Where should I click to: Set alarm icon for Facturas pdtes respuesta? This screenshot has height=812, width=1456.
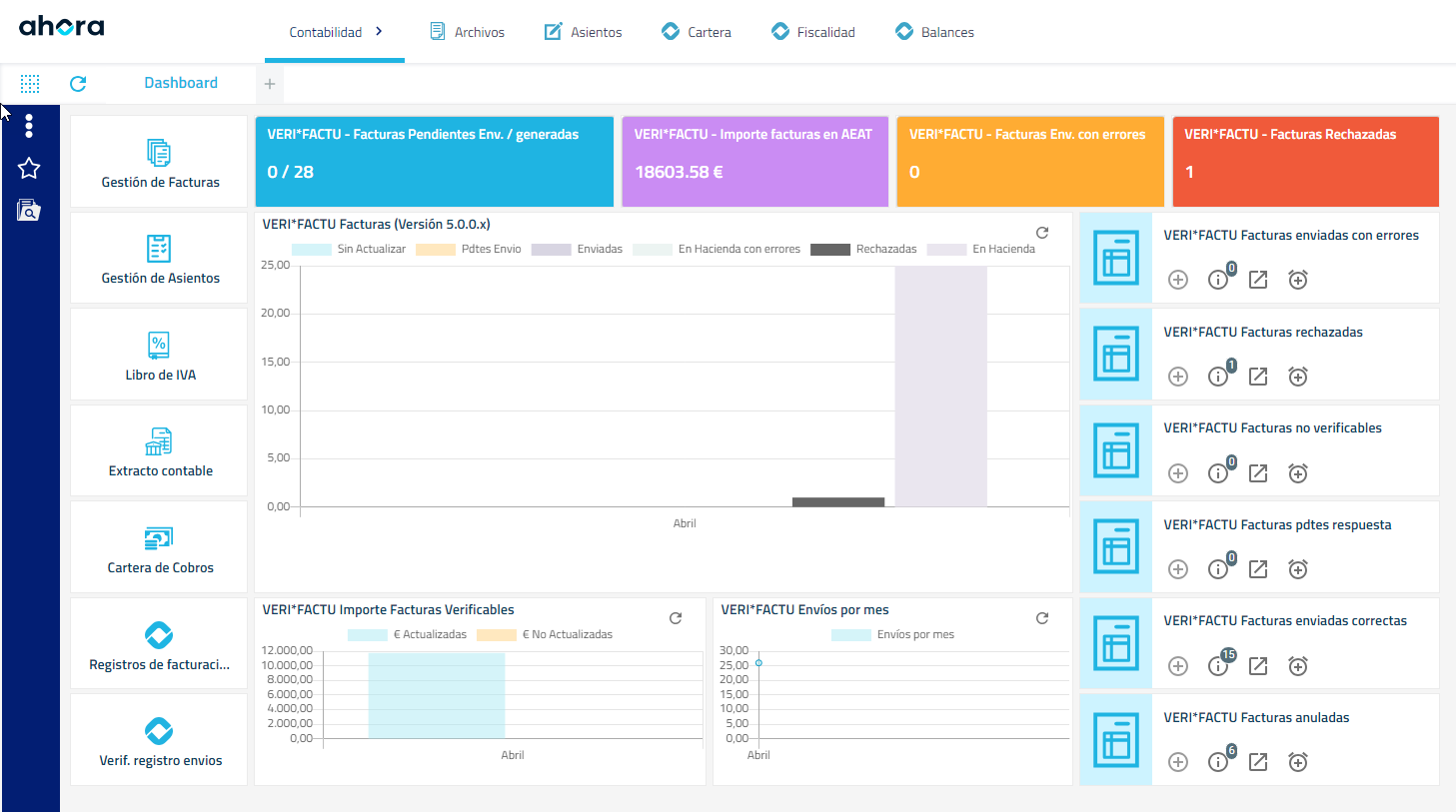coord(1298,569)
